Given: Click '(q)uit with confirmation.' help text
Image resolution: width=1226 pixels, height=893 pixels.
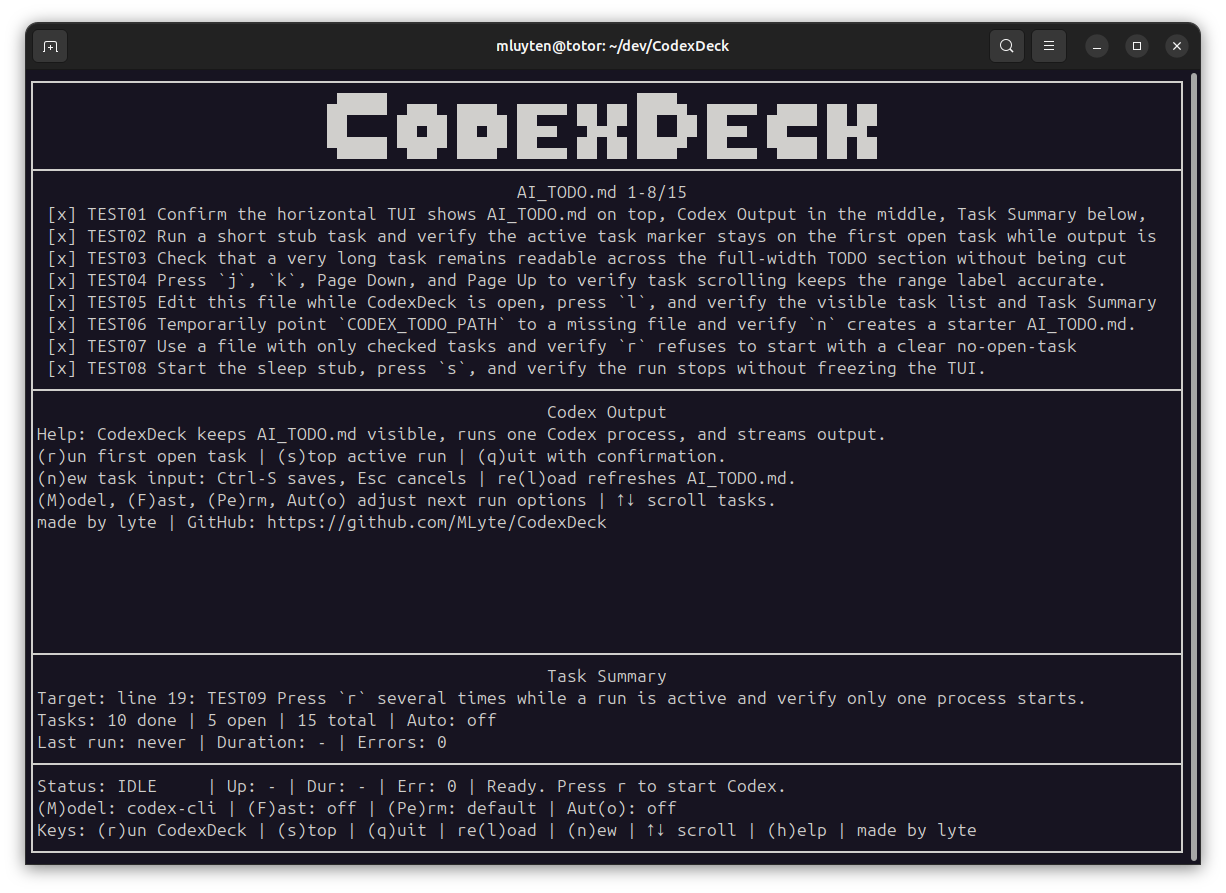Looking at the screenshot, I should click(x=602, y=456).
